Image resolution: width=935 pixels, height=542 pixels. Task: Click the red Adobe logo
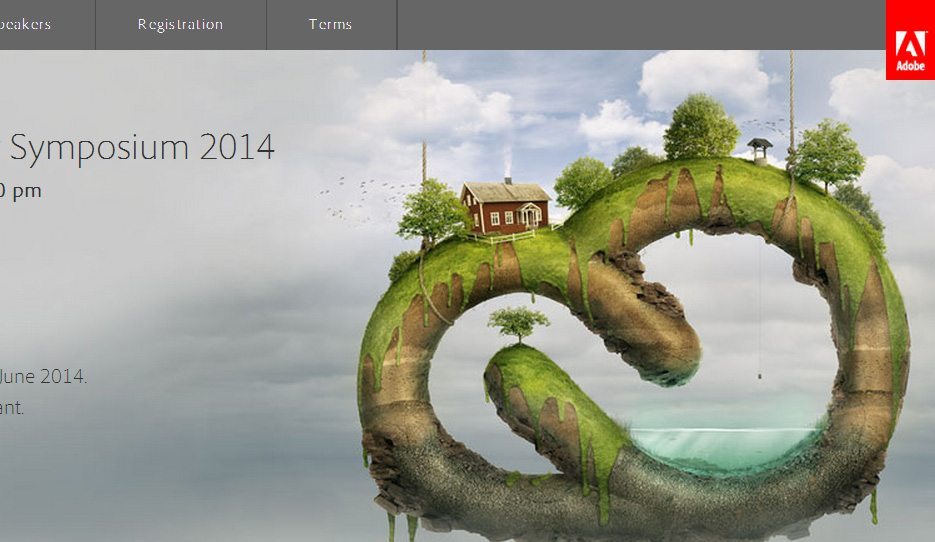point(910,40)
